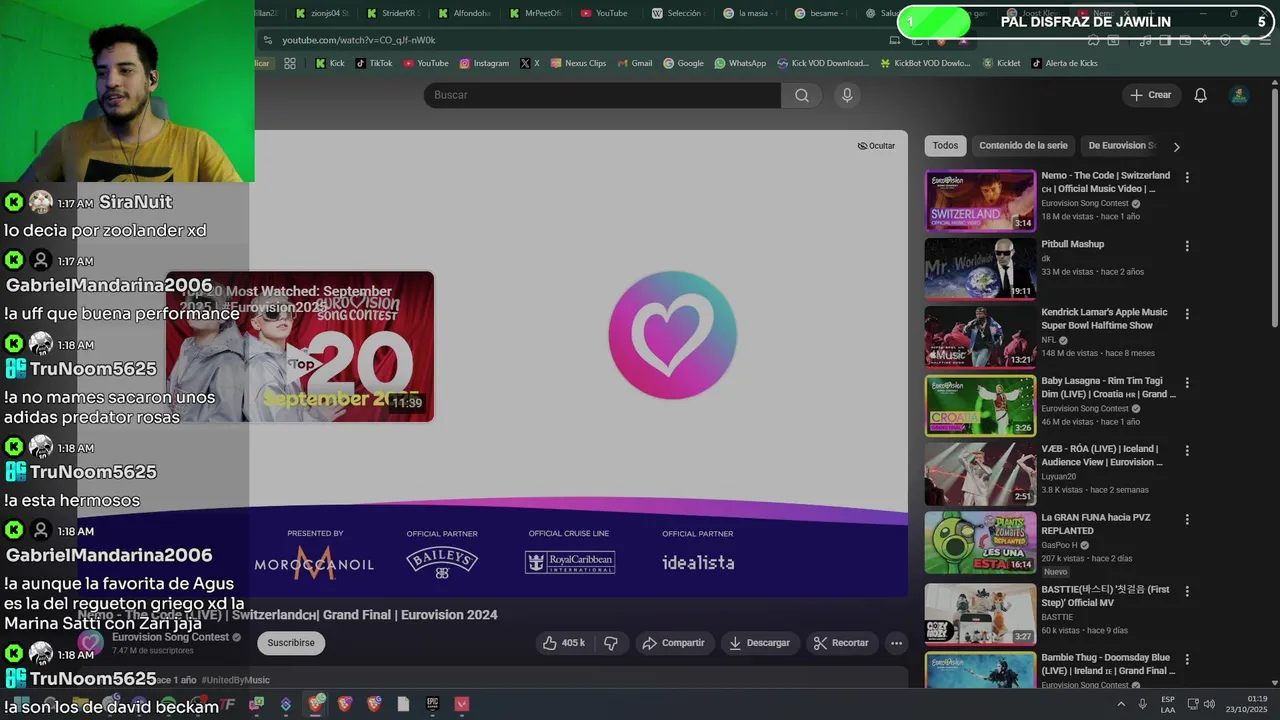Screen dimensions: 1280x720
Task: Switch to the besame browser tab
Action: [x=822, y=13]
